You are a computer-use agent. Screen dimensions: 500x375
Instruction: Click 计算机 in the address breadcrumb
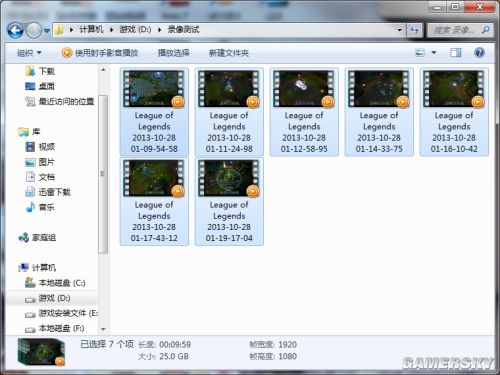91,30
